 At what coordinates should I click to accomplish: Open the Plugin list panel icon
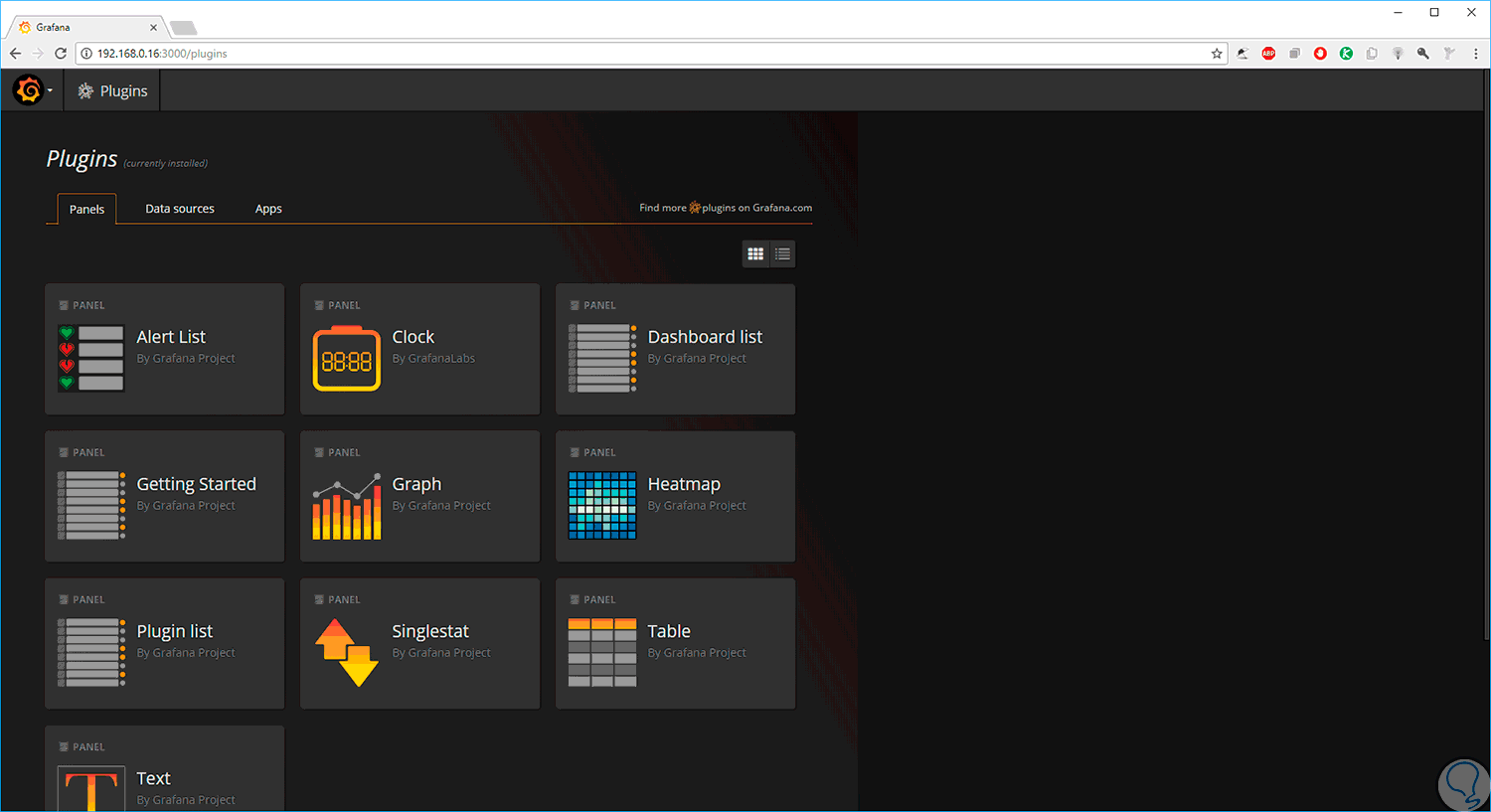[x=91, y=652]
